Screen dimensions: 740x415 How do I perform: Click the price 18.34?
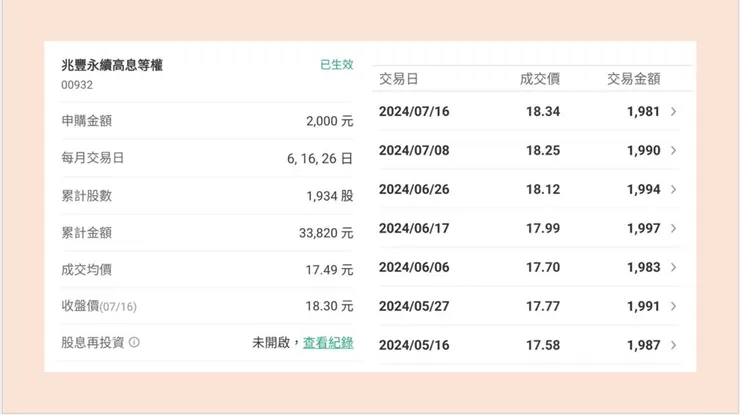543,111
